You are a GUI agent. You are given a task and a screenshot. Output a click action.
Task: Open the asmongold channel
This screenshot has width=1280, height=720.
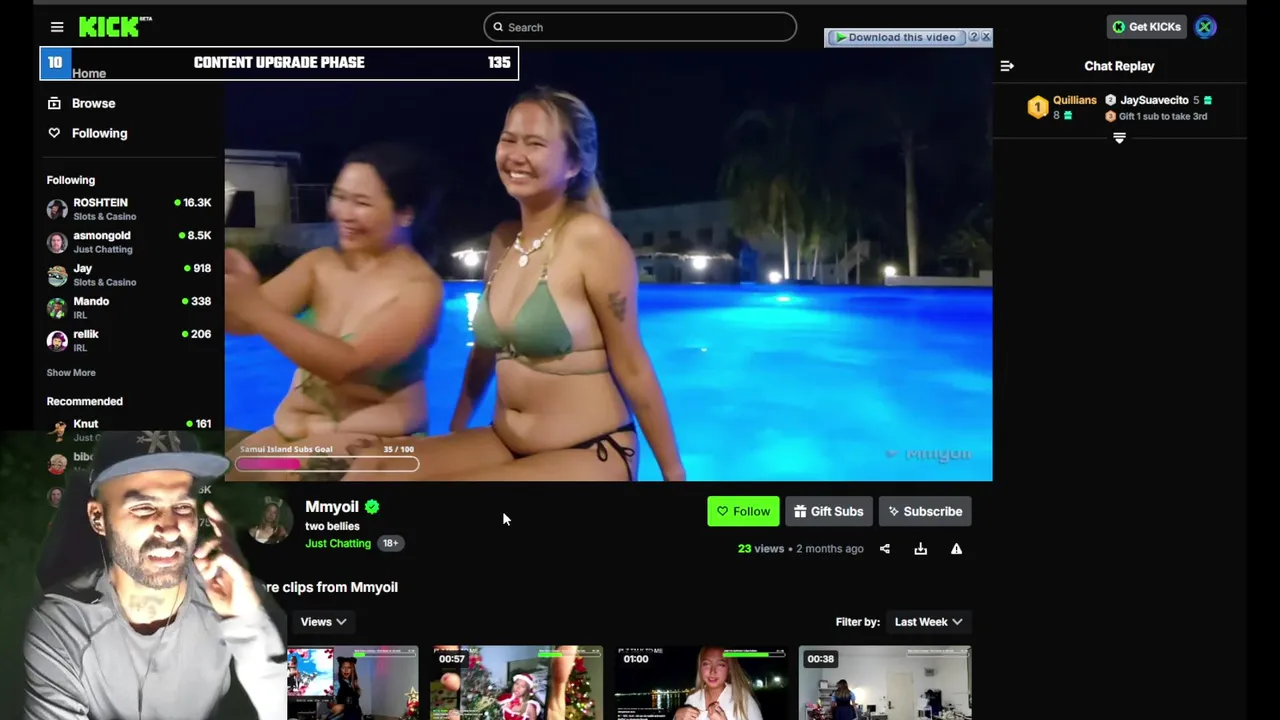129,242
